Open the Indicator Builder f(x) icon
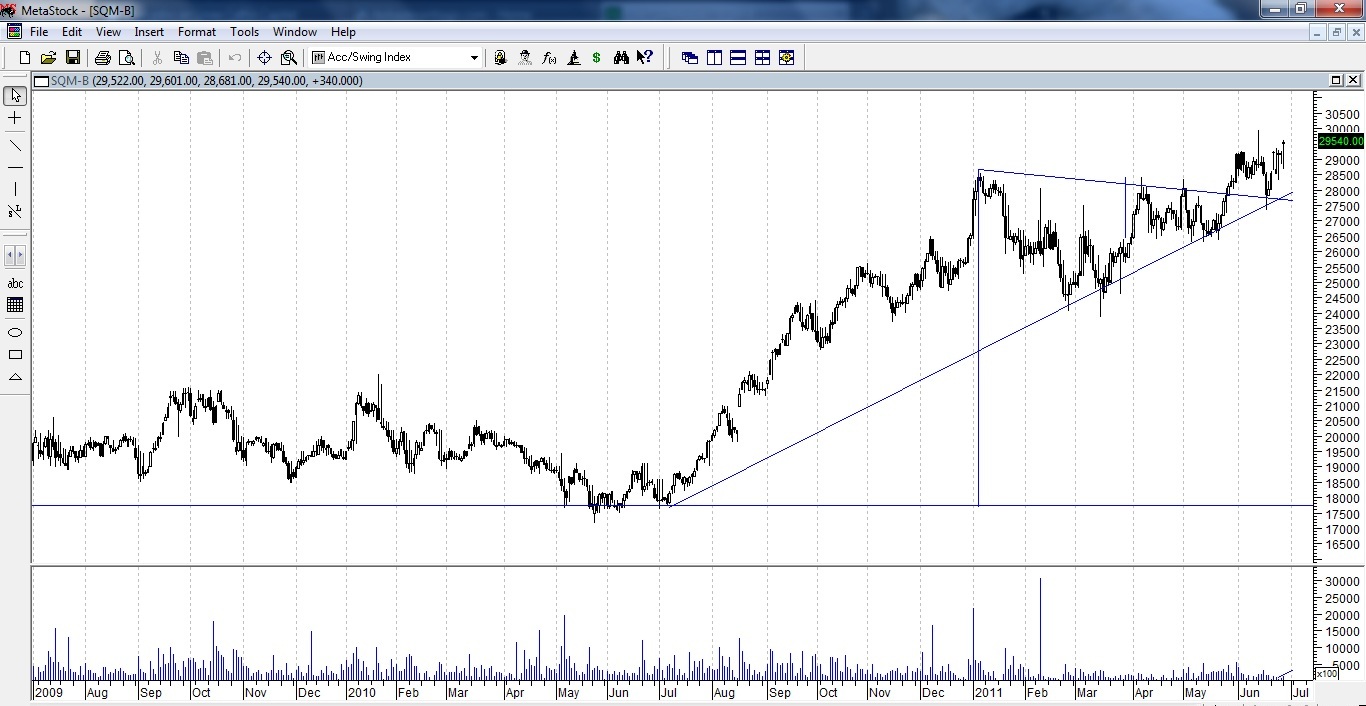1366x706 pixels. [549, 58]
